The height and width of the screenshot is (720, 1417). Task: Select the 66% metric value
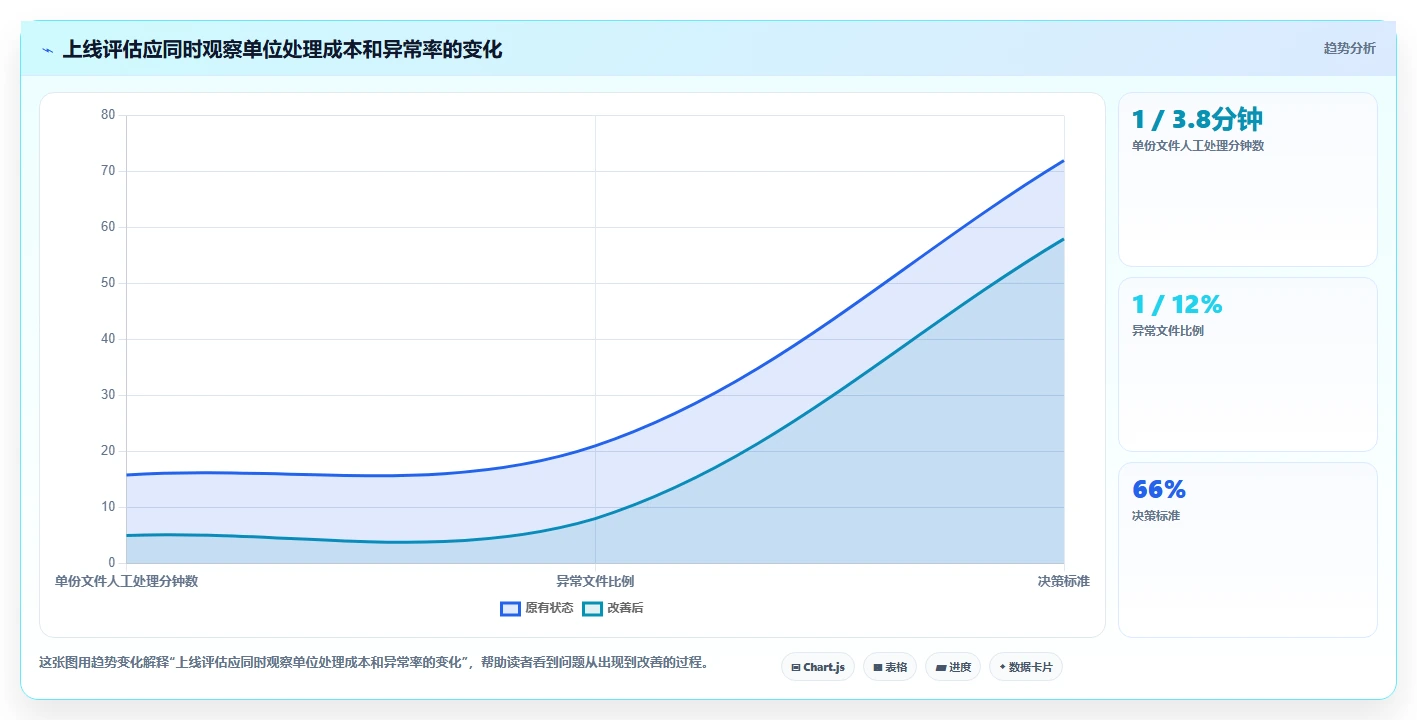[x=1159, y=489]
